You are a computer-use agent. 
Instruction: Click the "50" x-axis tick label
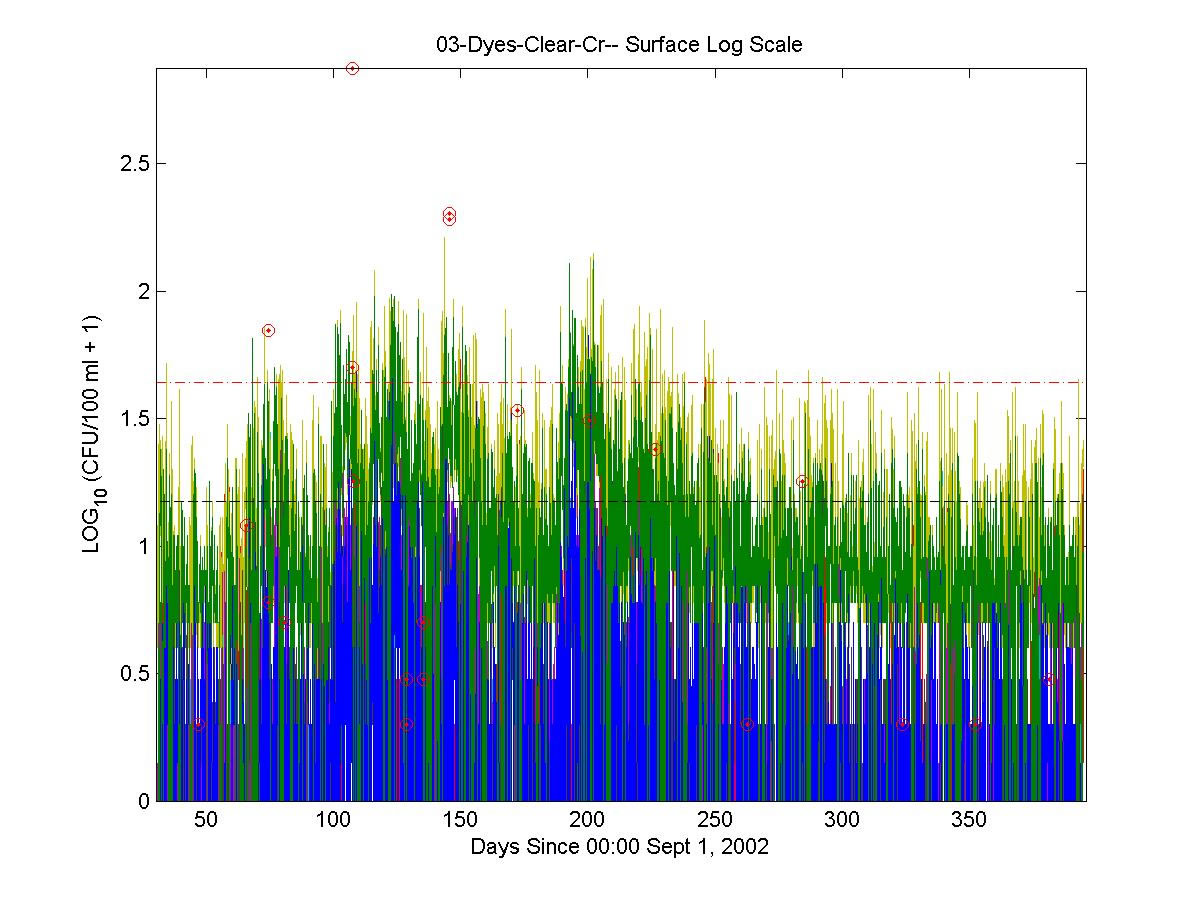(x=205, y=821)
